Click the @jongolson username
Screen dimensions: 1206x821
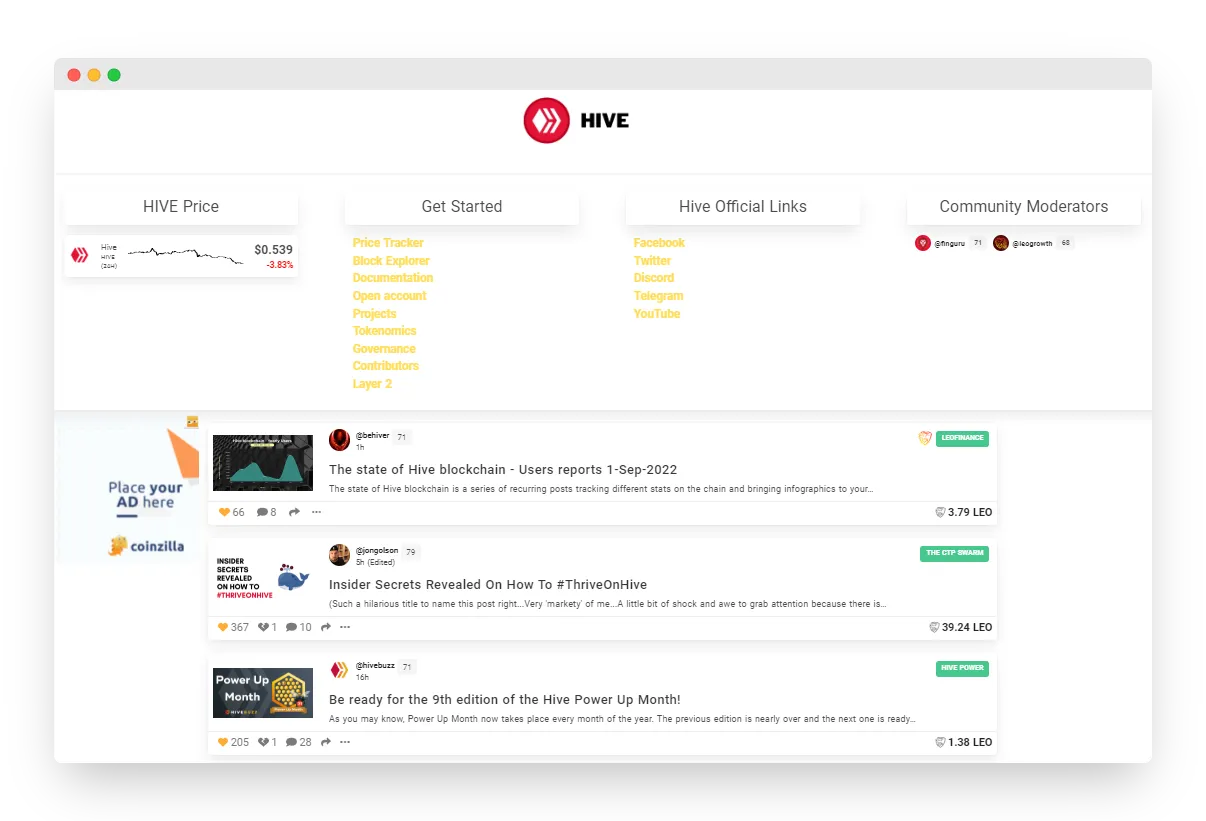point(377,551)
